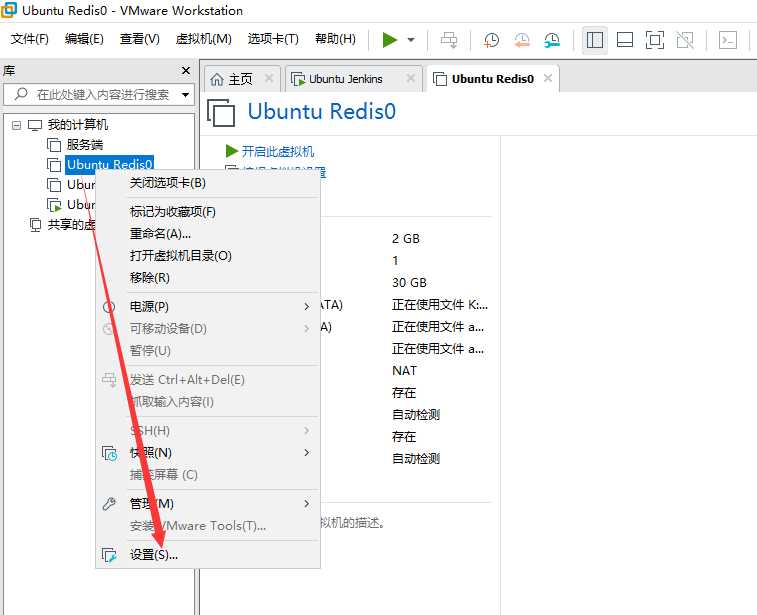Screen dimensions: 757x615
Task: Open the library search dropdown arrow
Action: [x=185, y=95]
